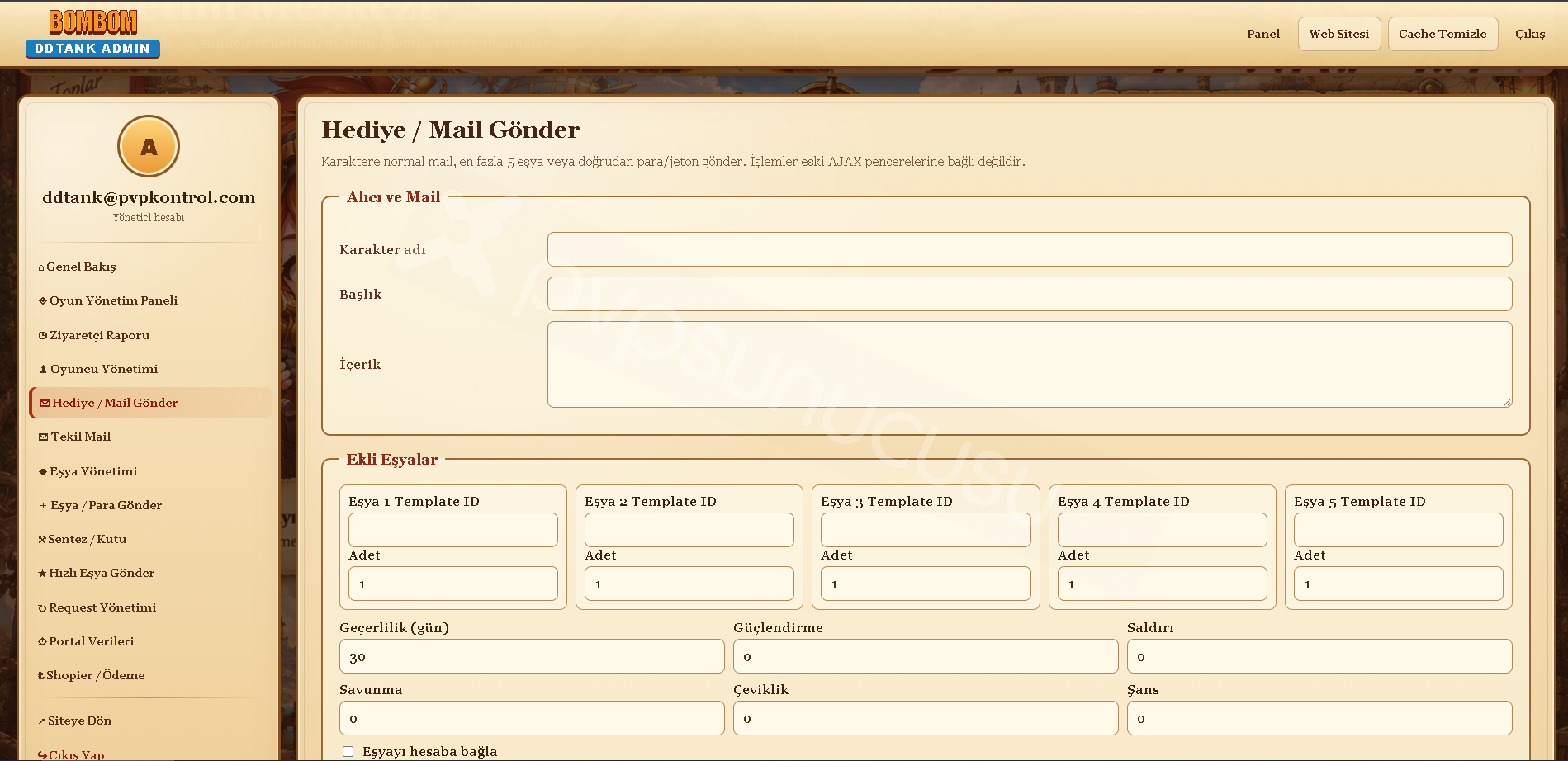Open Ziyaretçi Raporu in the sidebar
This screenshot has height=761, width=1568.
(94, 335)
